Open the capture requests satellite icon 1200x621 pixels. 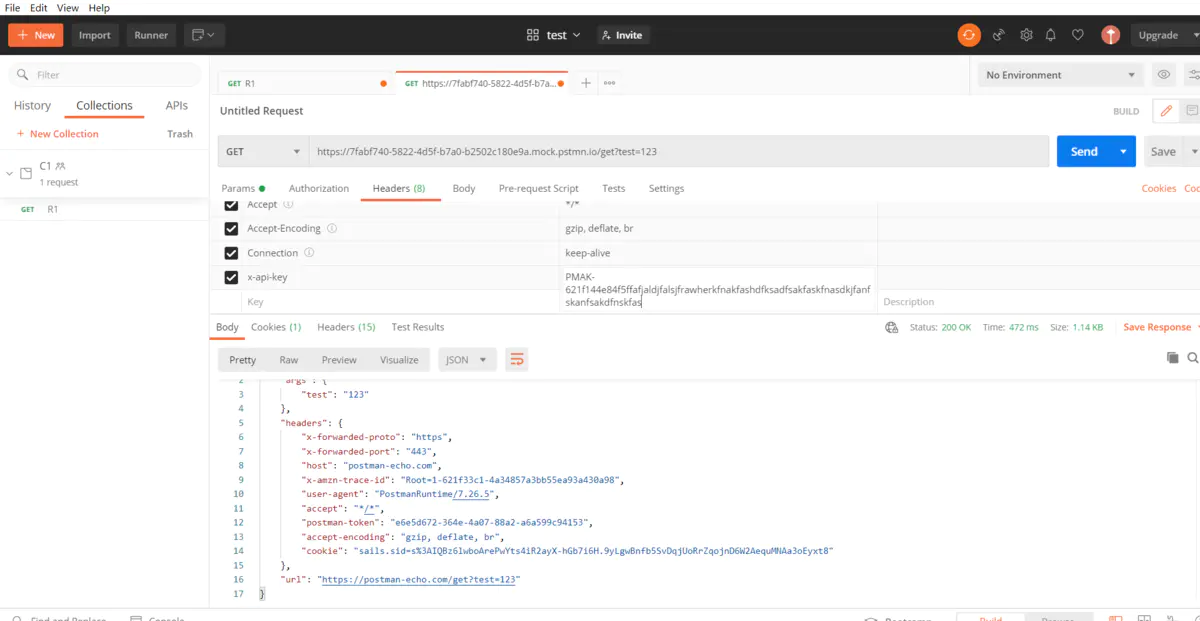tap(998, 35)
